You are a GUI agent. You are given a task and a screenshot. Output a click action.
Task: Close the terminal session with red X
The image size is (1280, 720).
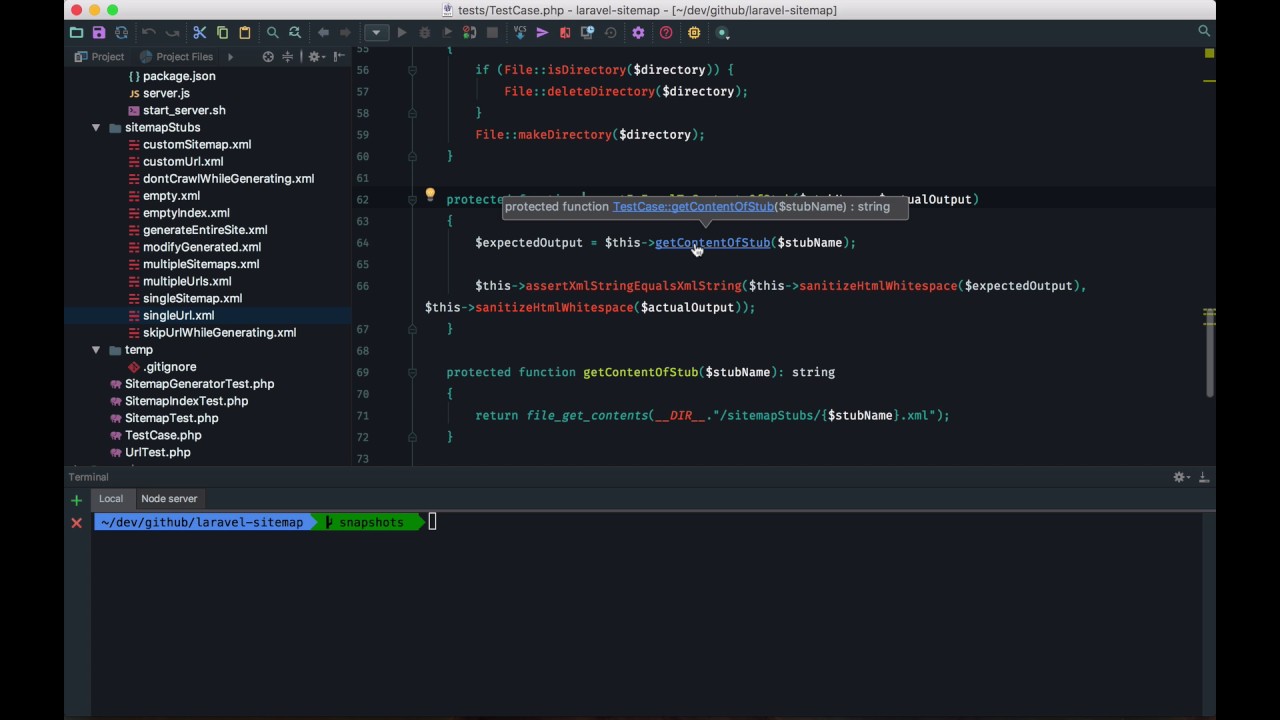coord(76,523)
